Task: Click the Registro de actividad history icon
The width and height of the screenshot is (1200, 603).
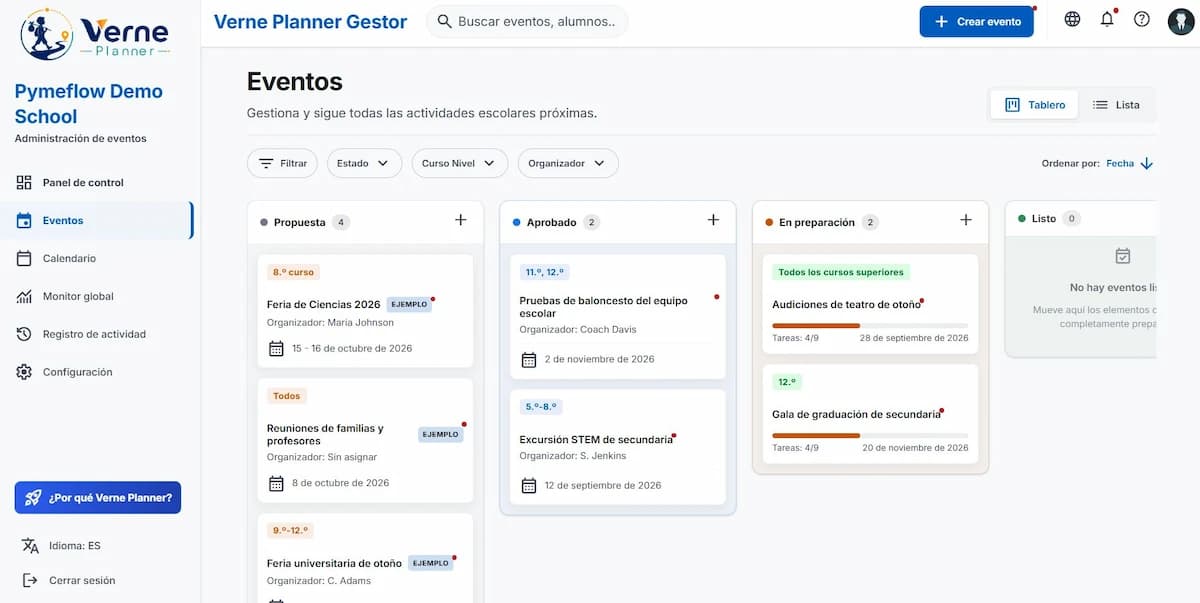Action: [x=24, y=334]
